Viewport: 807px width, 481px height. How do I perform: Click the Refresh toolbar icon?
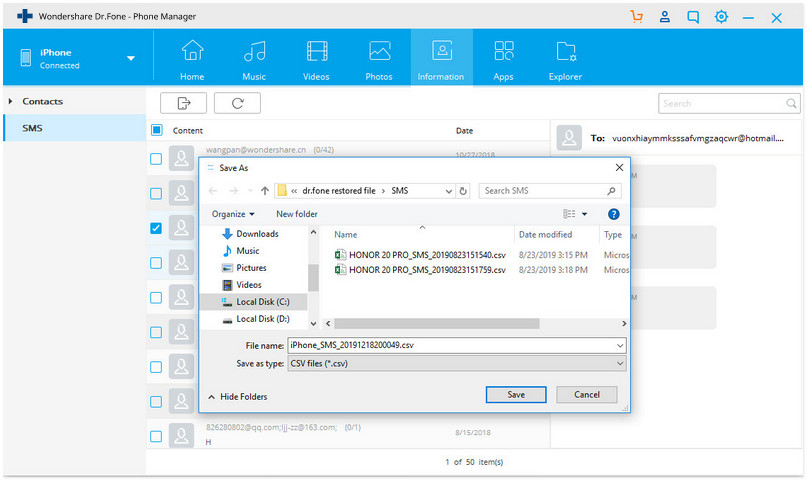[237, 103]
